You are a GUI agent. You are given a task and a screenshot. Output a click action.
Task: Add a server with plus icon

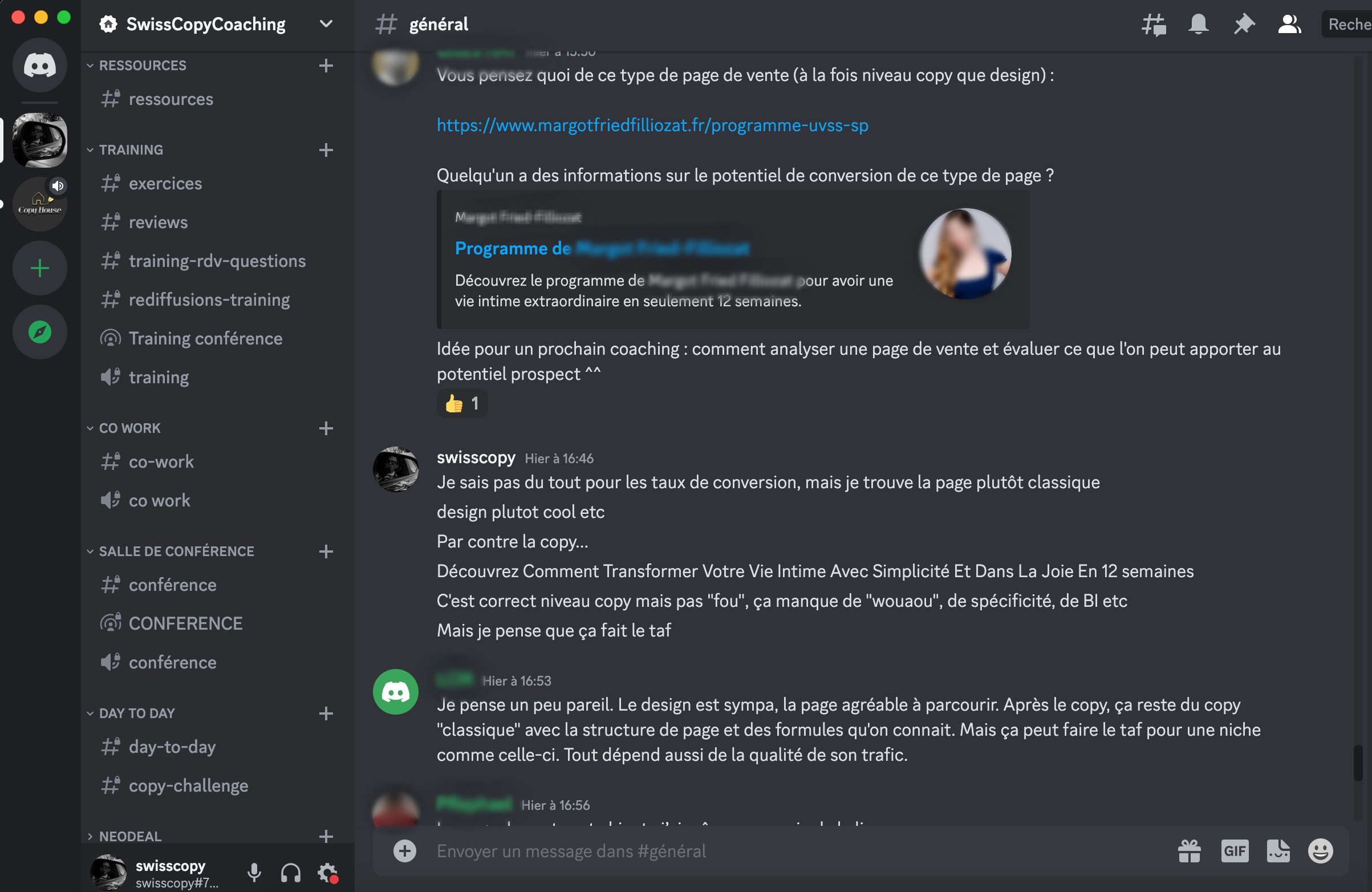point(40,269)
